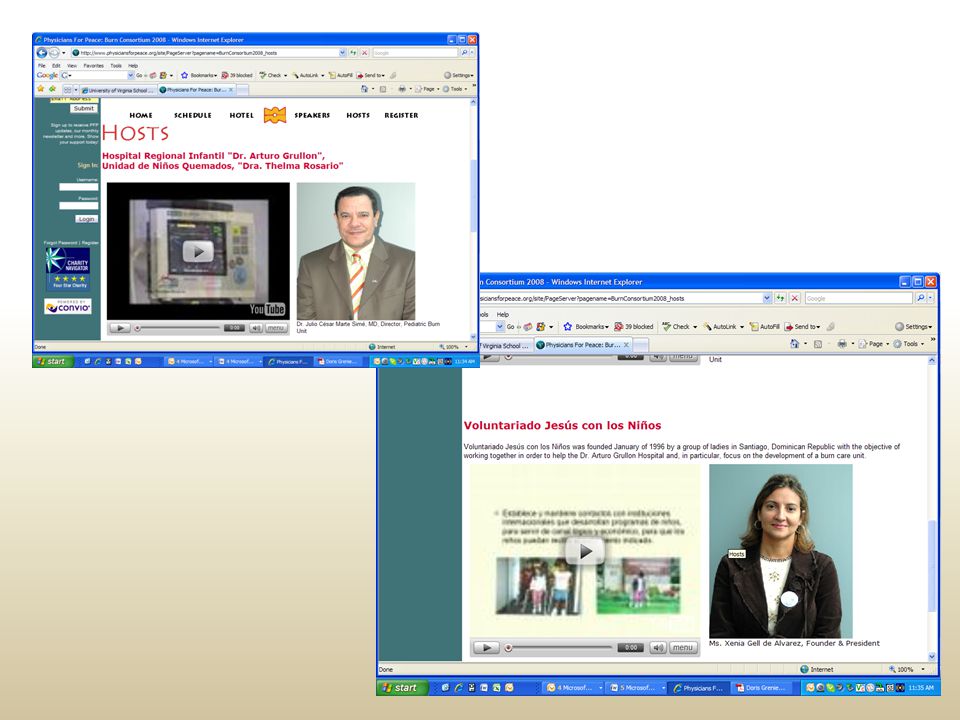Click search magnifier icon in the top-left window
960x720 pixels.
pyautogui.click(x=464, y=53)
